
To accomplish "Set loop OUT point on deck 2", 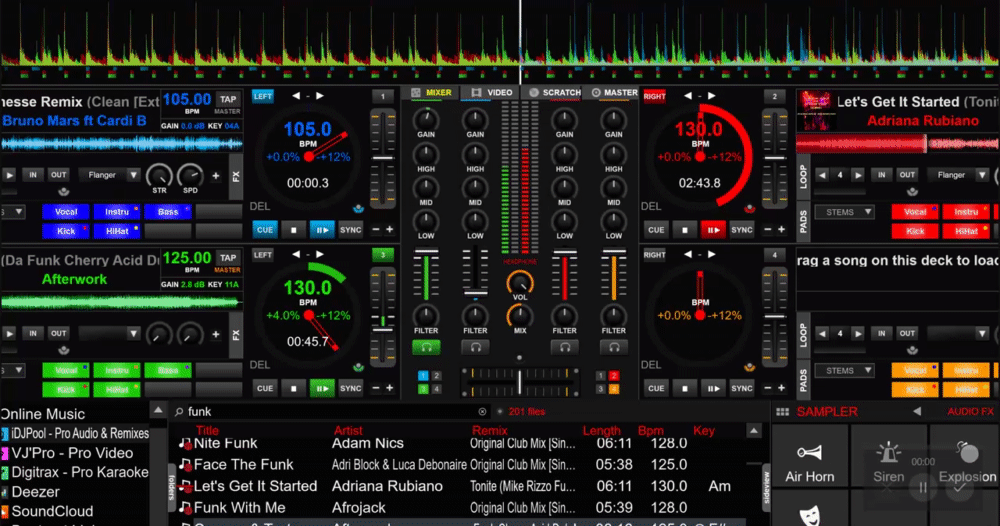I will [907, 175].
